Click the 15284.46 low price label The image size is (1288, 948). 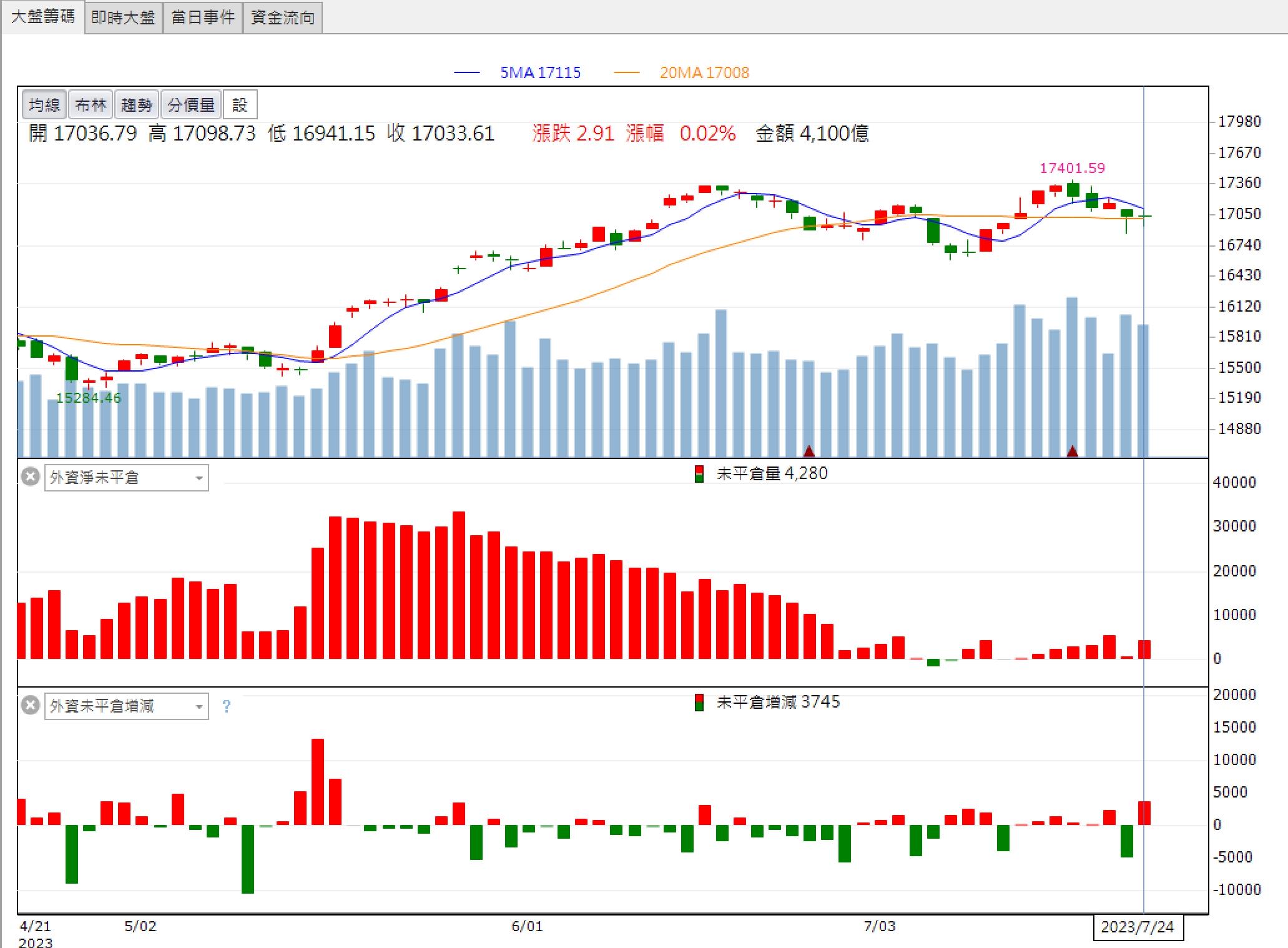tap(89, 398)
